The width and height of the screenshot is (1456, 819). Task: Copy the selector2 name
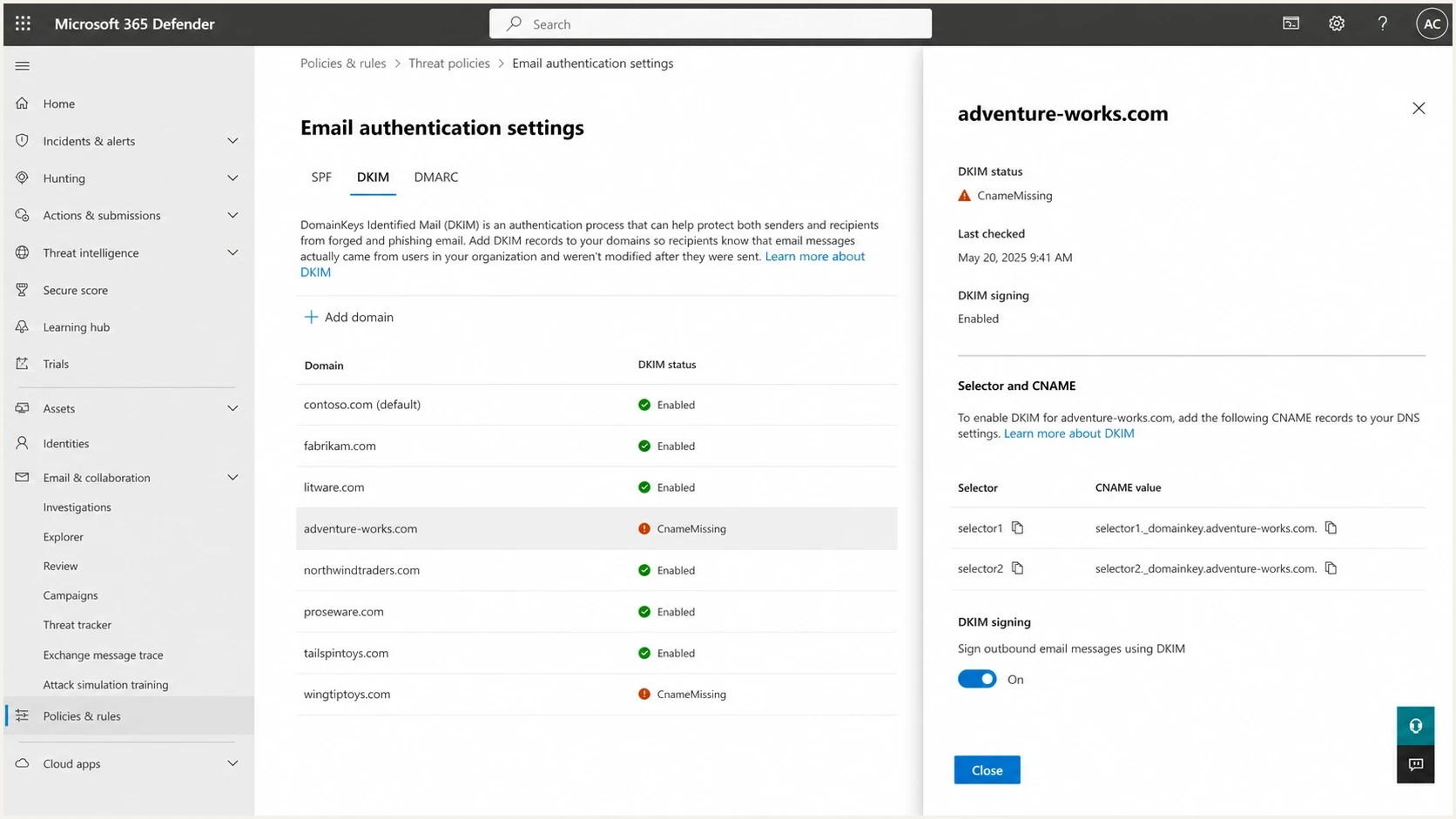[x=1017, y=568]
